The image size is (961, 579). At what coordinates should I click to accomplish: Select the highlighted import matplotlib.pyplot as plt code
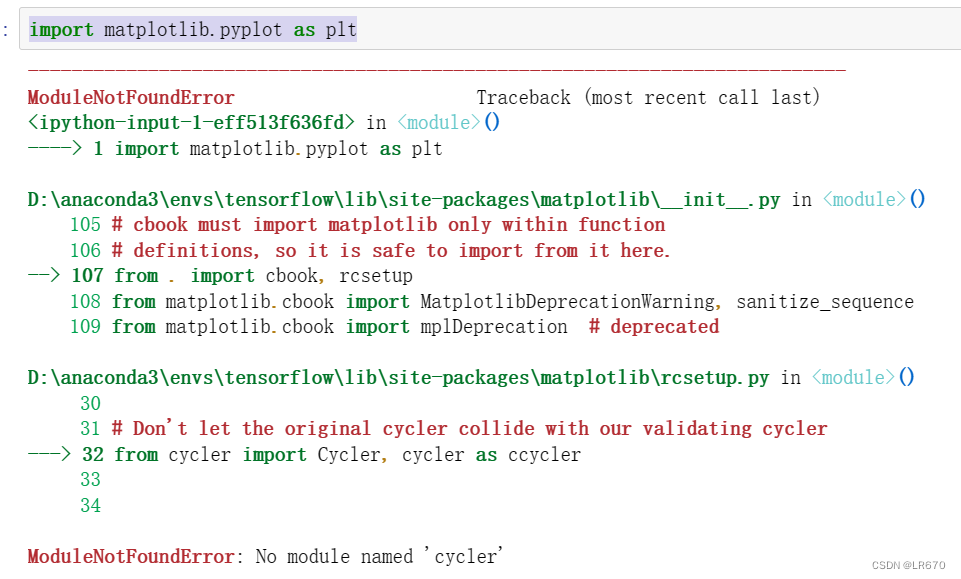pyautogui.click(x=190, y=29)
